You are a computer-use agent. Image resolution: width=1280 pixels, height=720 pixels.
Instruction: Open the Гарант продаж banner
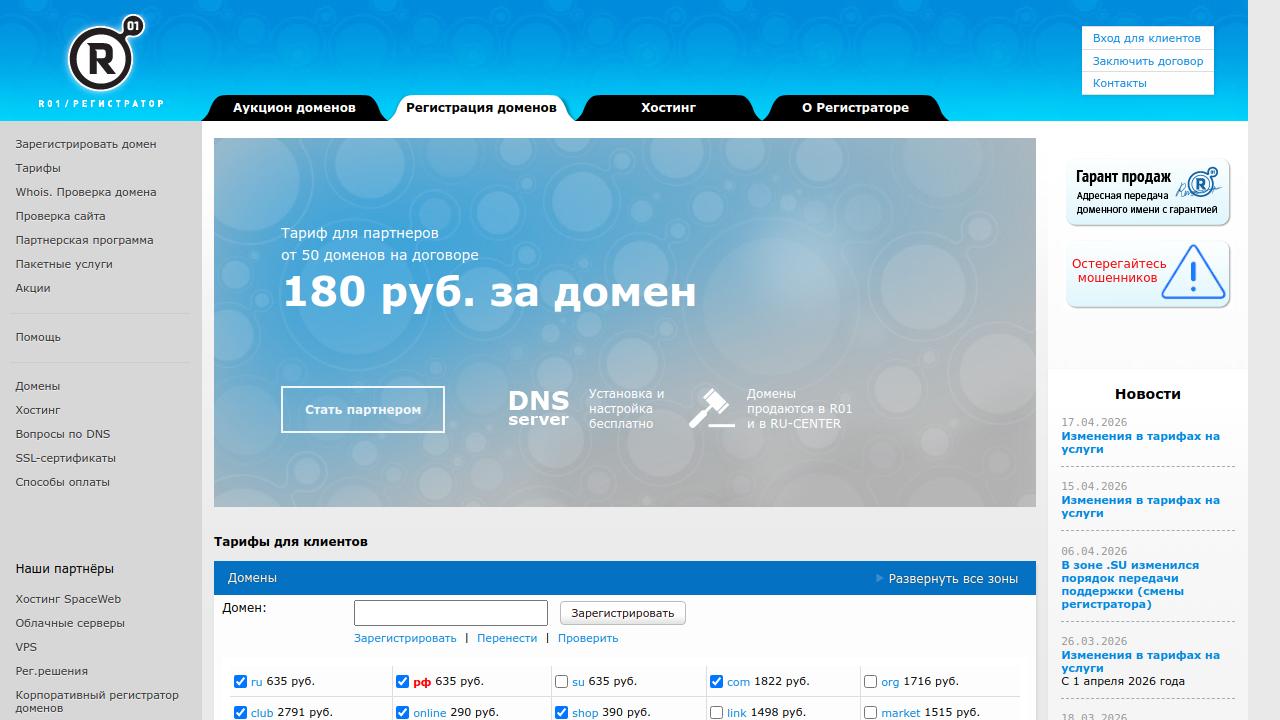[x=1148, y=192]
